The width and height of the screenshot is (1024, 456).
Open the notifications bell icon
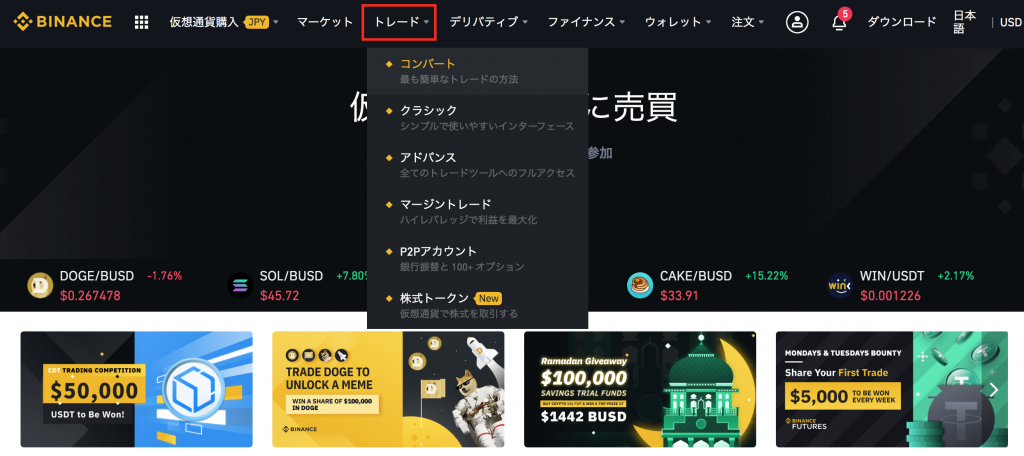point(839,23)
